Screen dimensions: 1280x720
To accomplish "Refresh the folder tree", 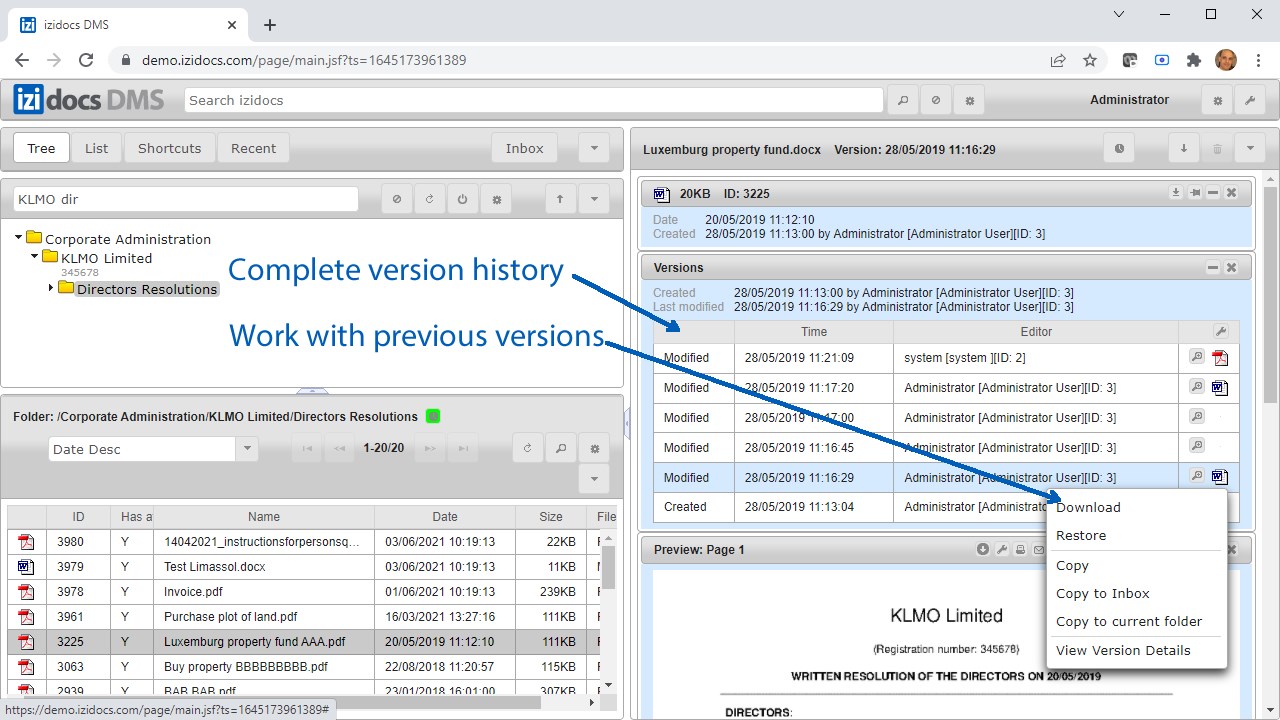I will click(x=430, y=199).
